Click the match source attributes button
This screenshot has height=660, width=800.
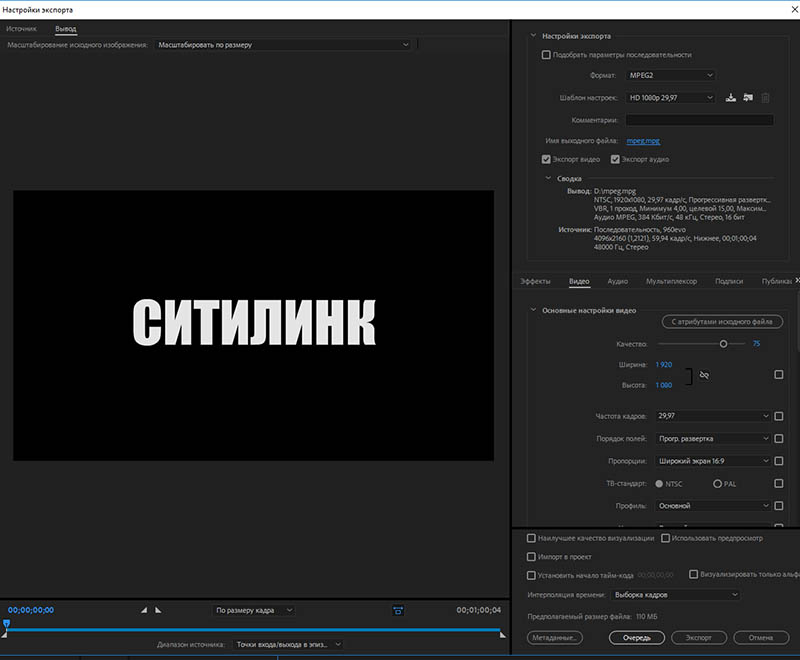(x=722, y=321)
